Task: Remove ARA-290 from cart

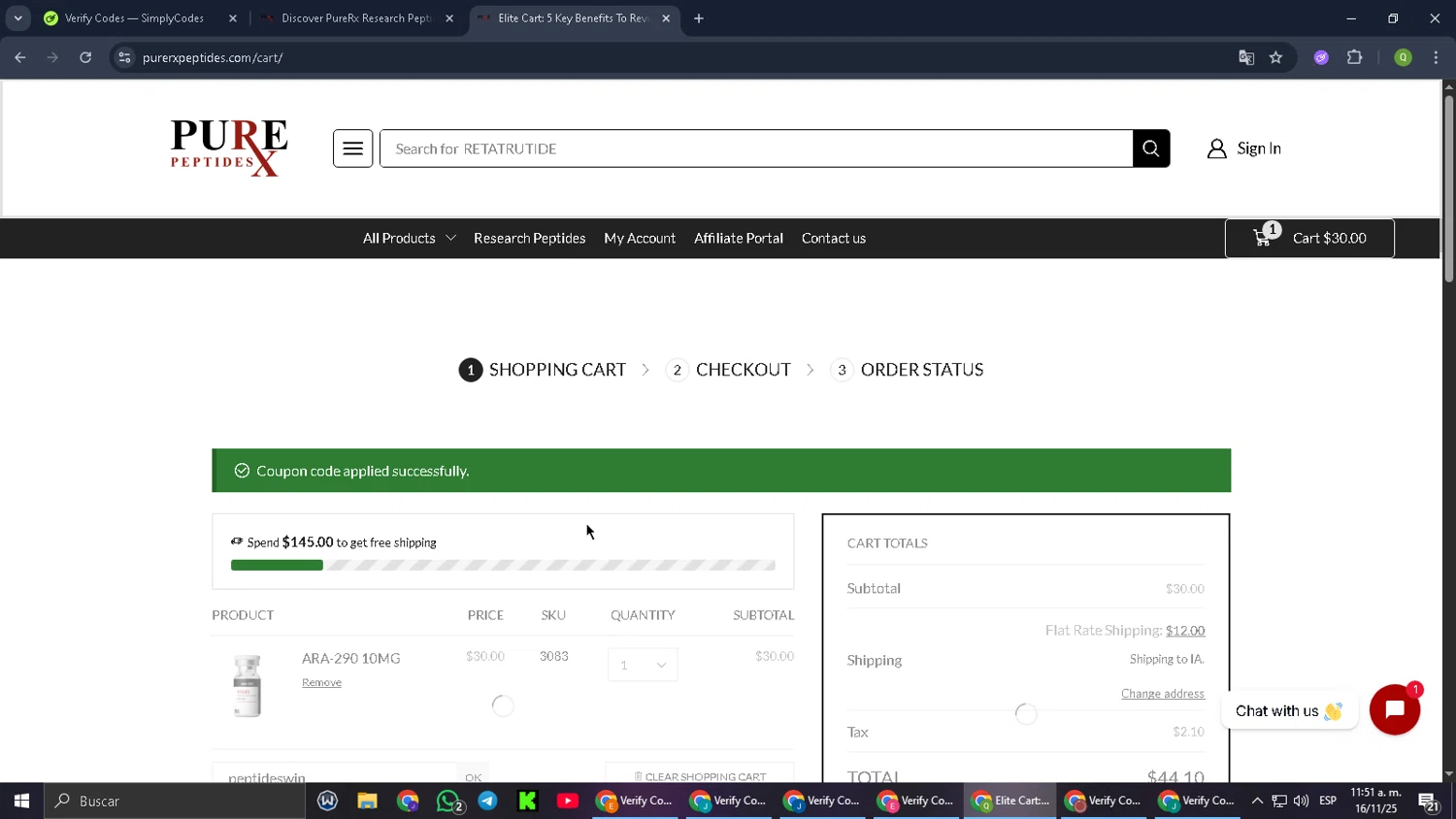Action: (x=321, y=682)
